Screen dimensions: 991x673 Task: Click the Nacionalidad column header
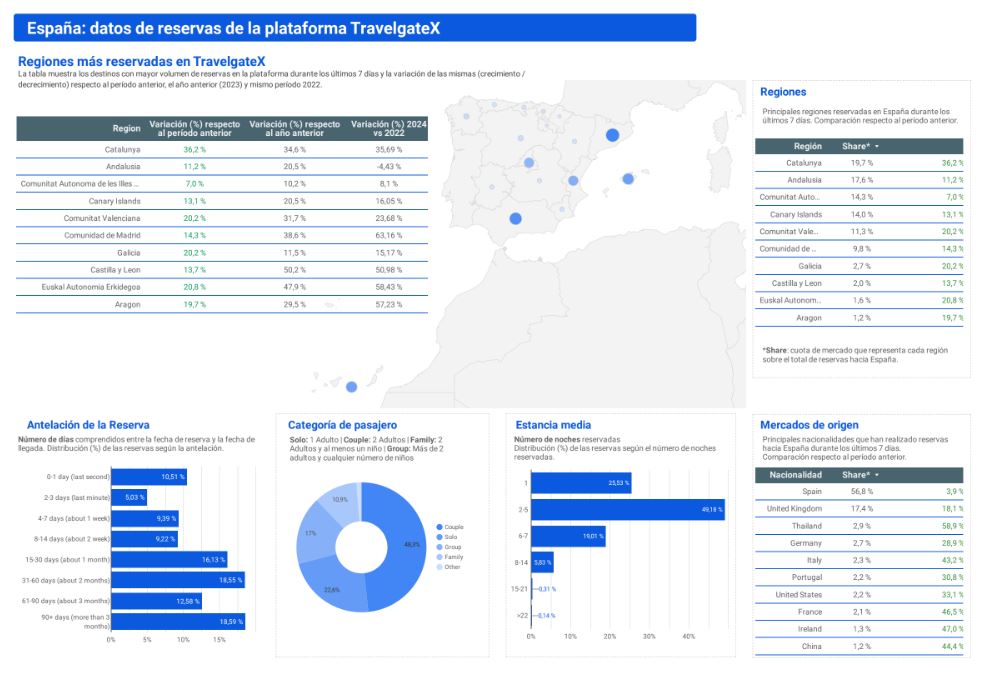pyautogui.click(x=796, y=475)
